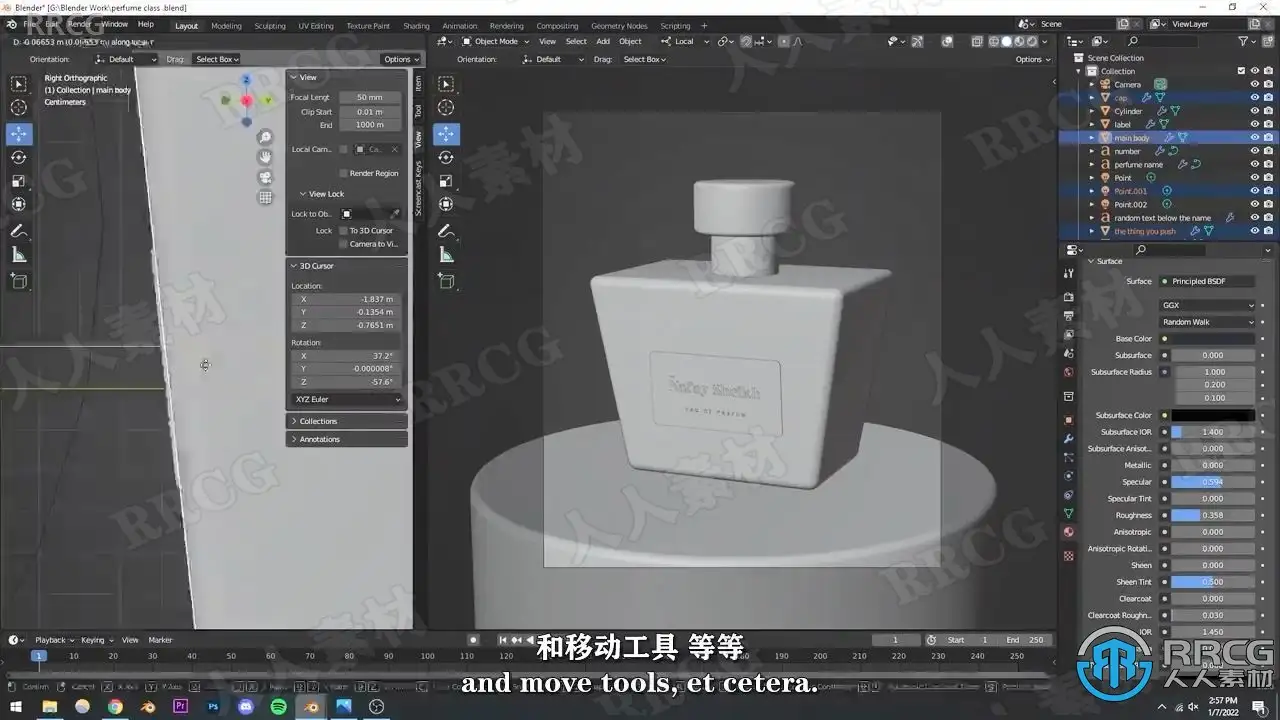Select the Add Cube tool in right viewport
The height and width of the screenshot is (720, 1280).
[x=446, y=281]
